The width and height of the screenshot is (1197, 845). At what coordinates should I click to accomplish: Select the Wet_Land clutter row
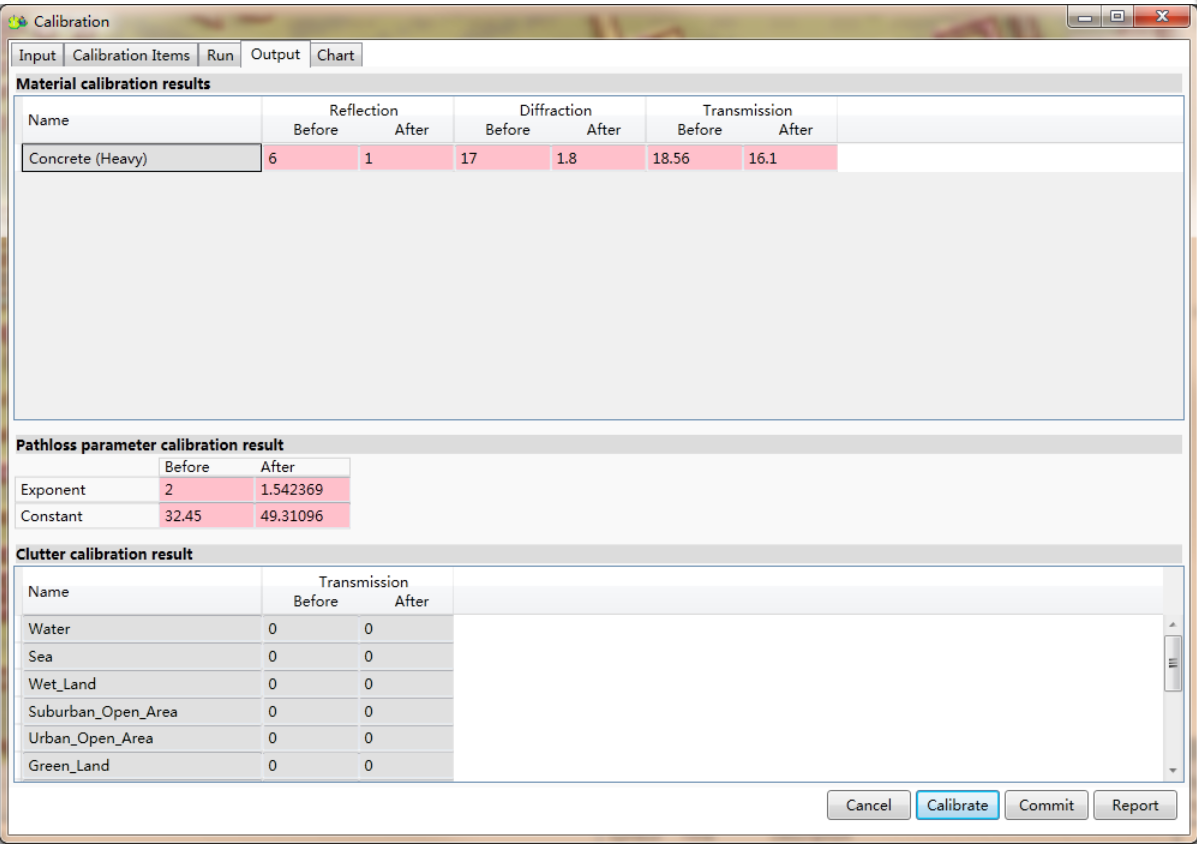click(141, 684)
